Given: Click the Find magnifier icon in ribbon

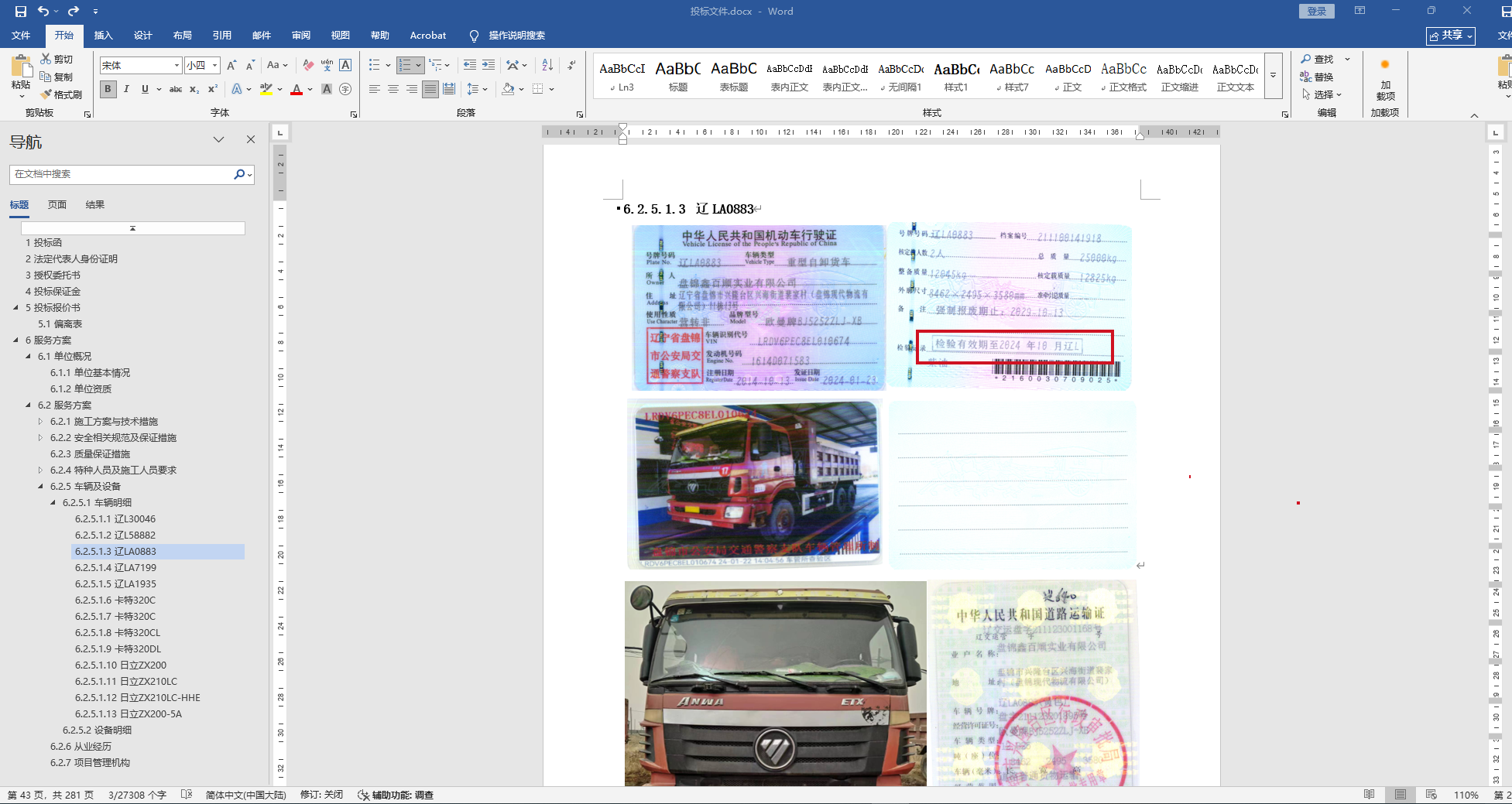Looking at the screenshot, I should click(1306, 60).
